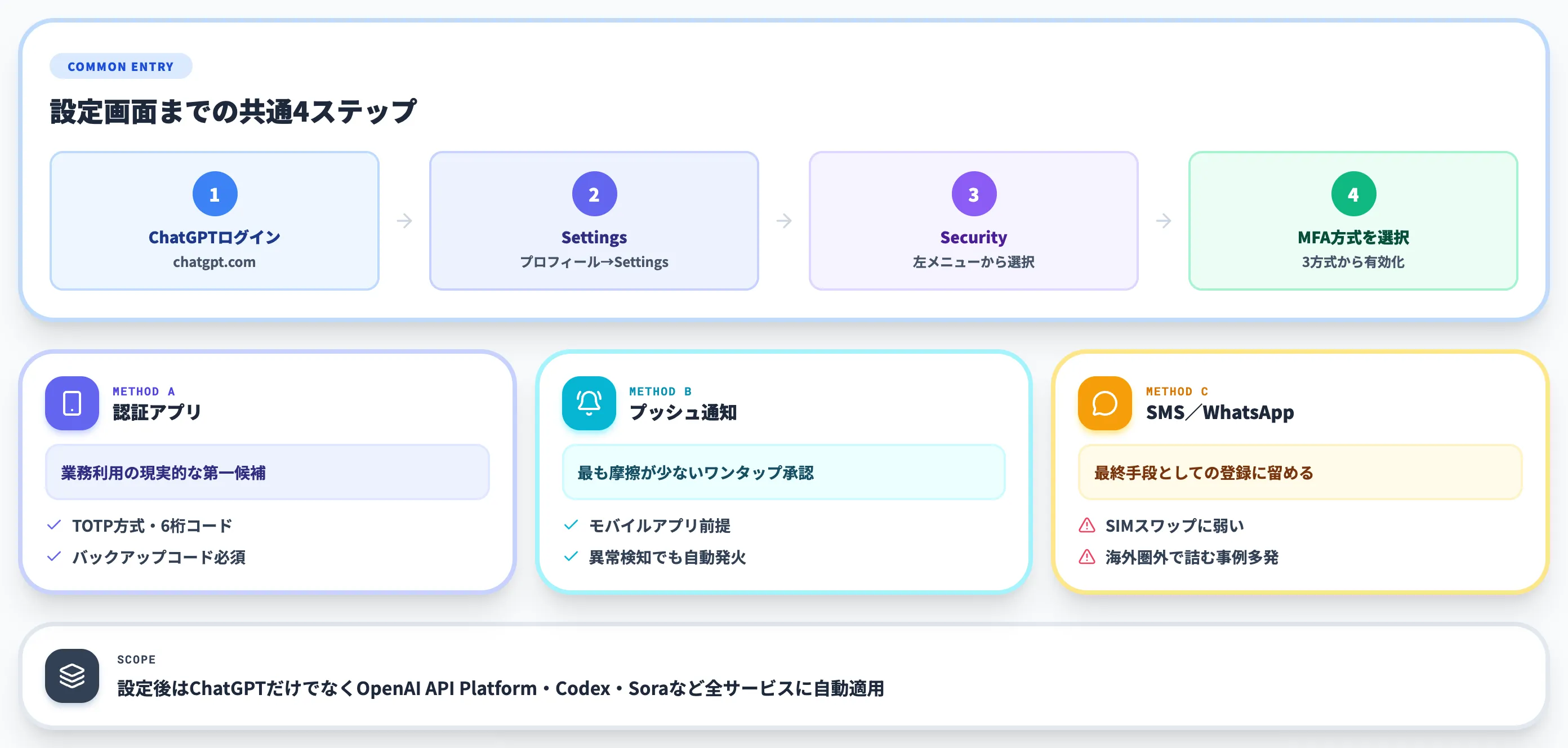Screen dimensions: 1568x748
Task: Select the MFA方式を選択 step card
Action: pos(1353,220)
